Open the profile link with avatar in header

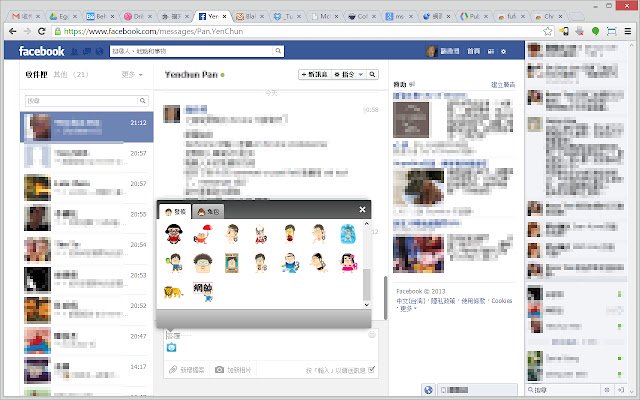(x=443, y=51)
